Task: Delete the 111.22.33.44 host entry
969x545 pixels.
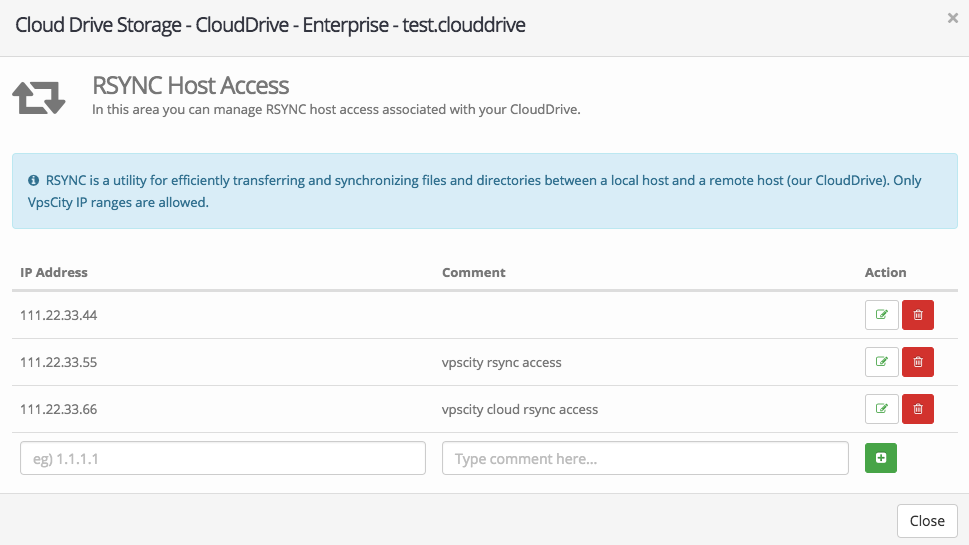Action: point(917,315)
